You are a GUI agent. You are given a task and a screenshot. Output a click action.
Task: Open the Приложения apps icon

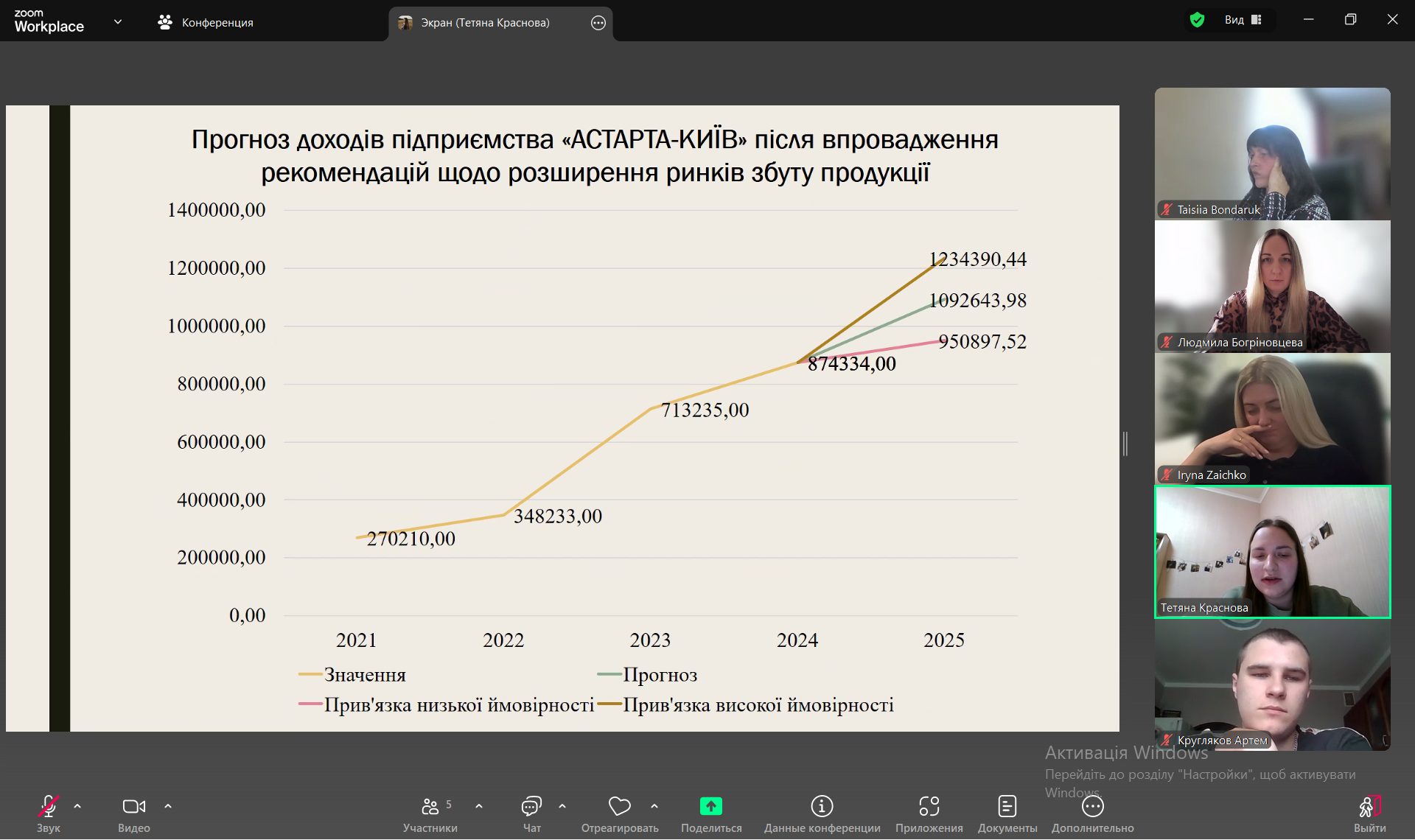[929, 808]
